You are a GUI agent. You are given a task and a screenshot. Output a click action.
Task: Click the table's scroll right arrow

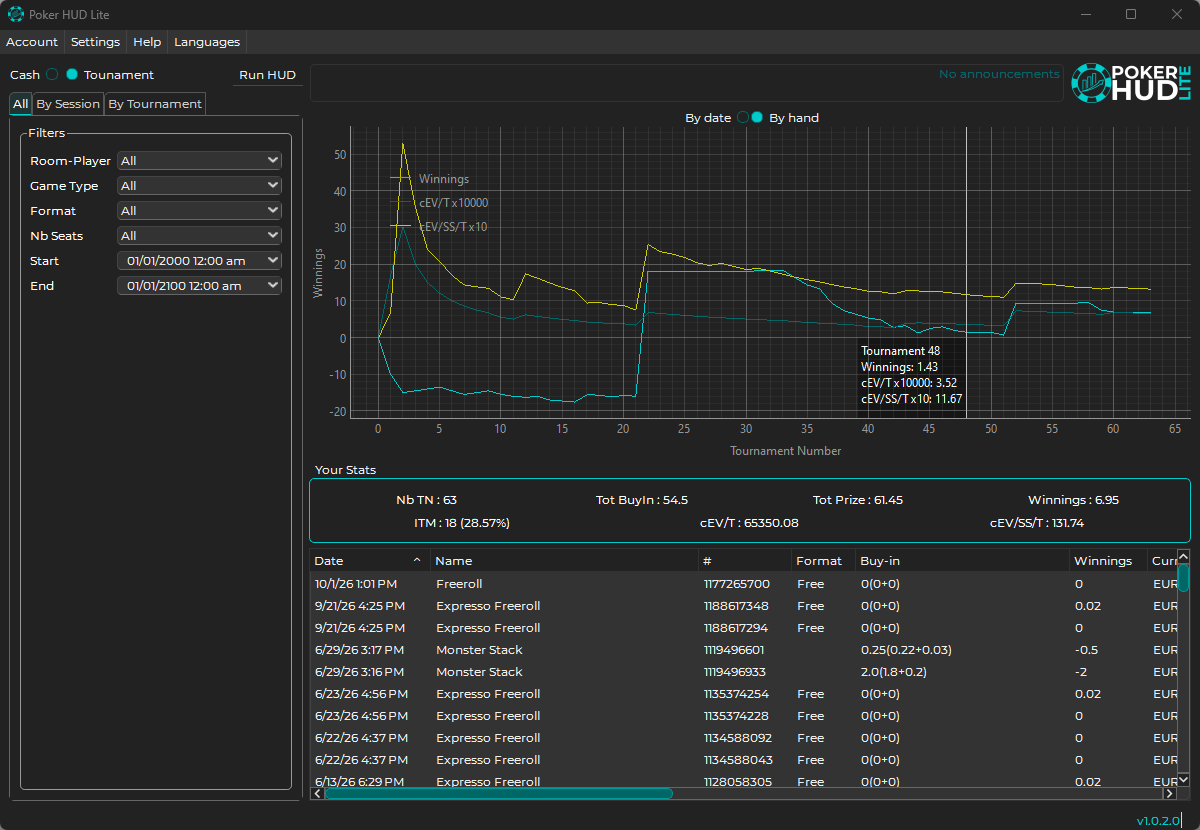pyautogui.click(x=1169, y=793)
